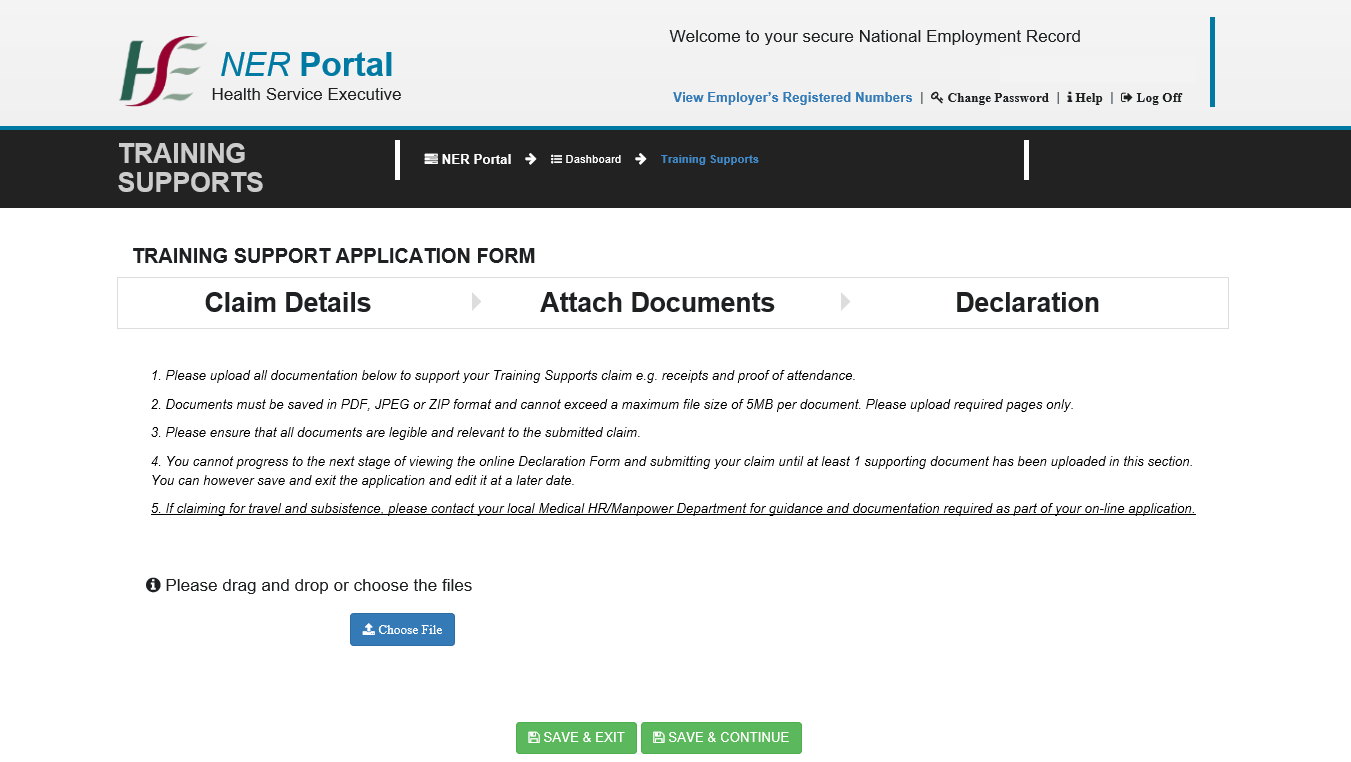Image resolution: width=1351 pixels, height=762 pixels.
Task: Click the floppy disk icon on Save & Exit
Action: [534, 738]
